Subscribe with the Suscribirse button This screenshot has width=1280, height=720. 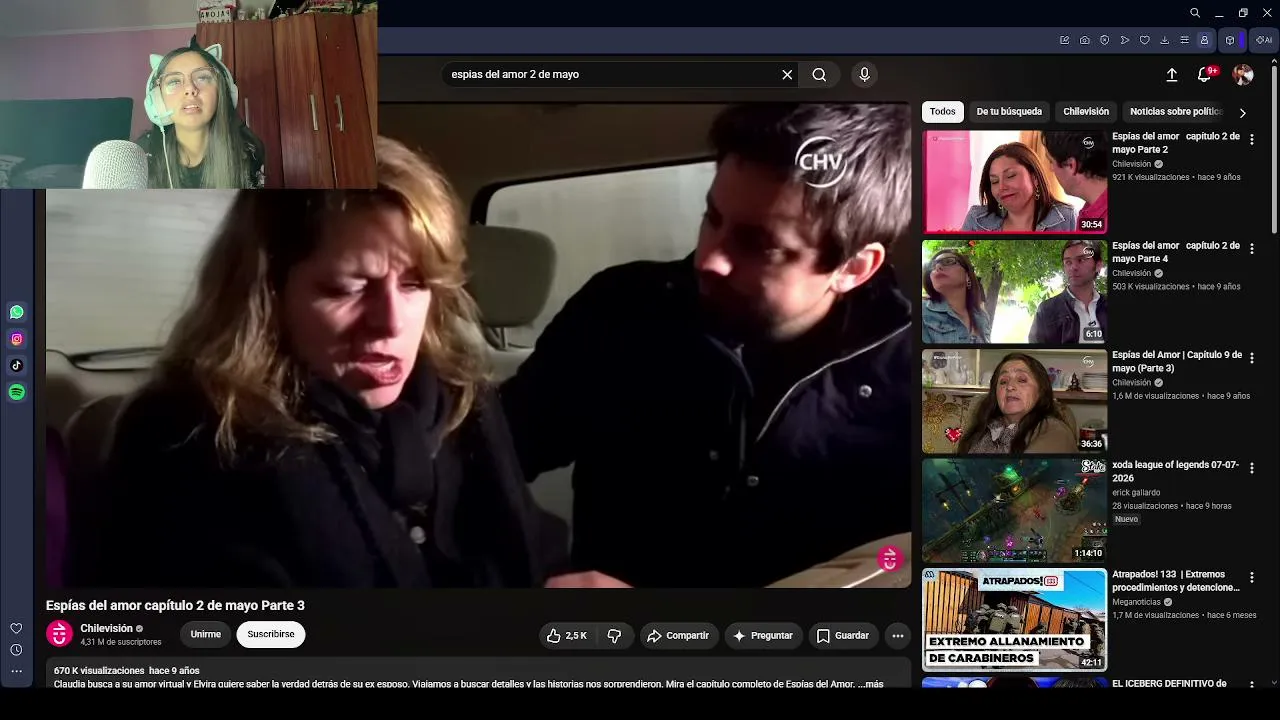click(271, 634)
